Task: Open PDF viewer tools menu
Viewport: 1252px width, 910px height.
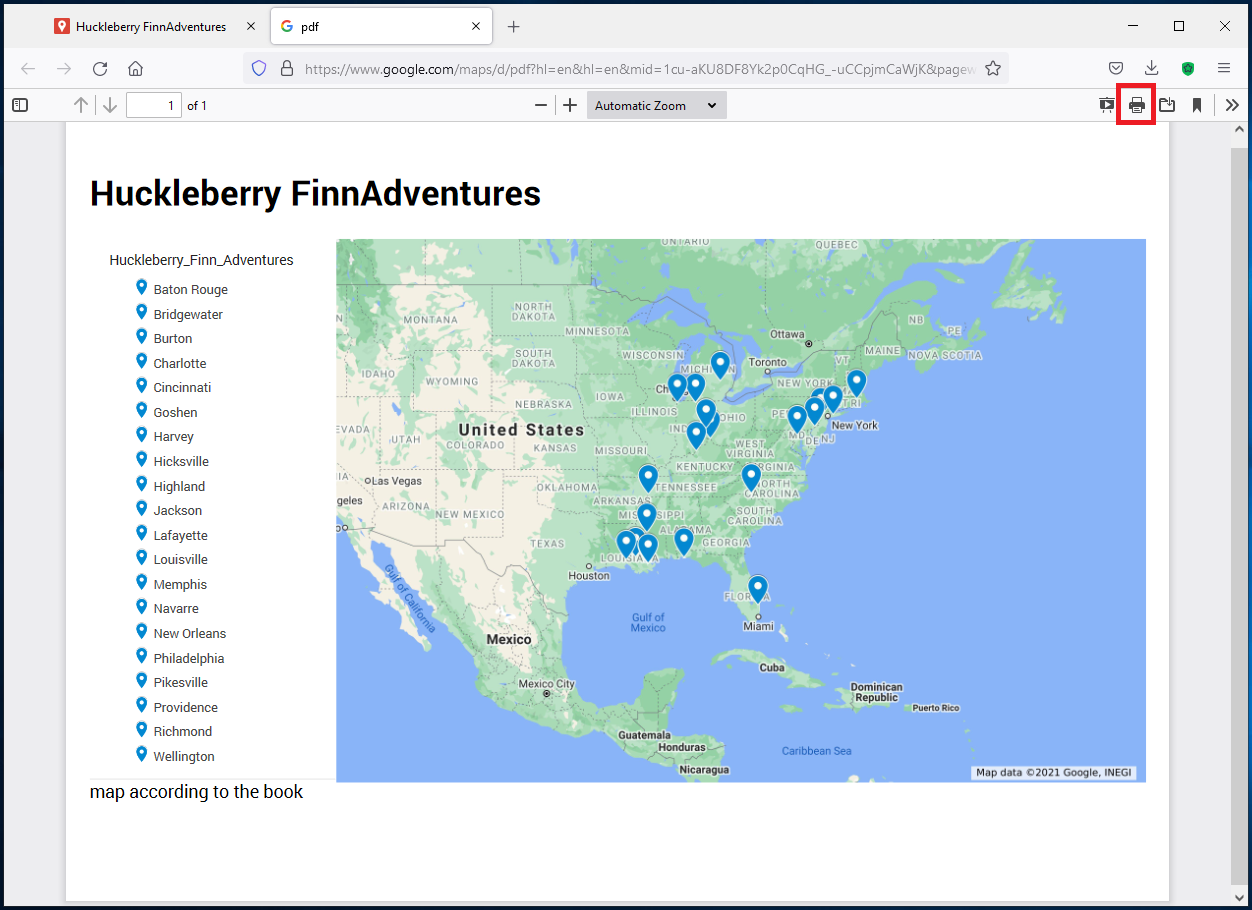Action: [1232, 105]
